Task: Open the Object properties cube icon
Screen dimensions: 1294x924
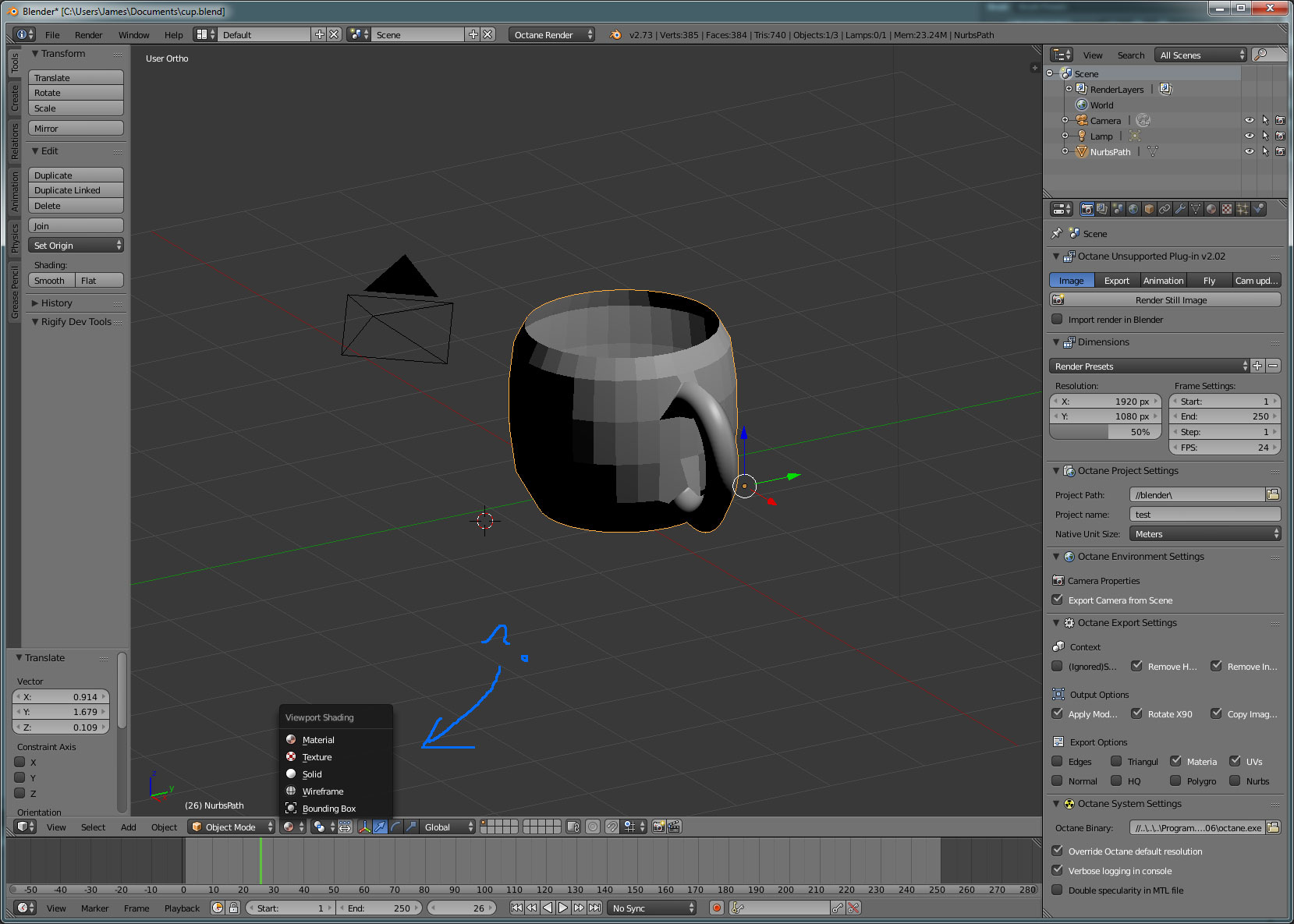Action: (1149, 209)
